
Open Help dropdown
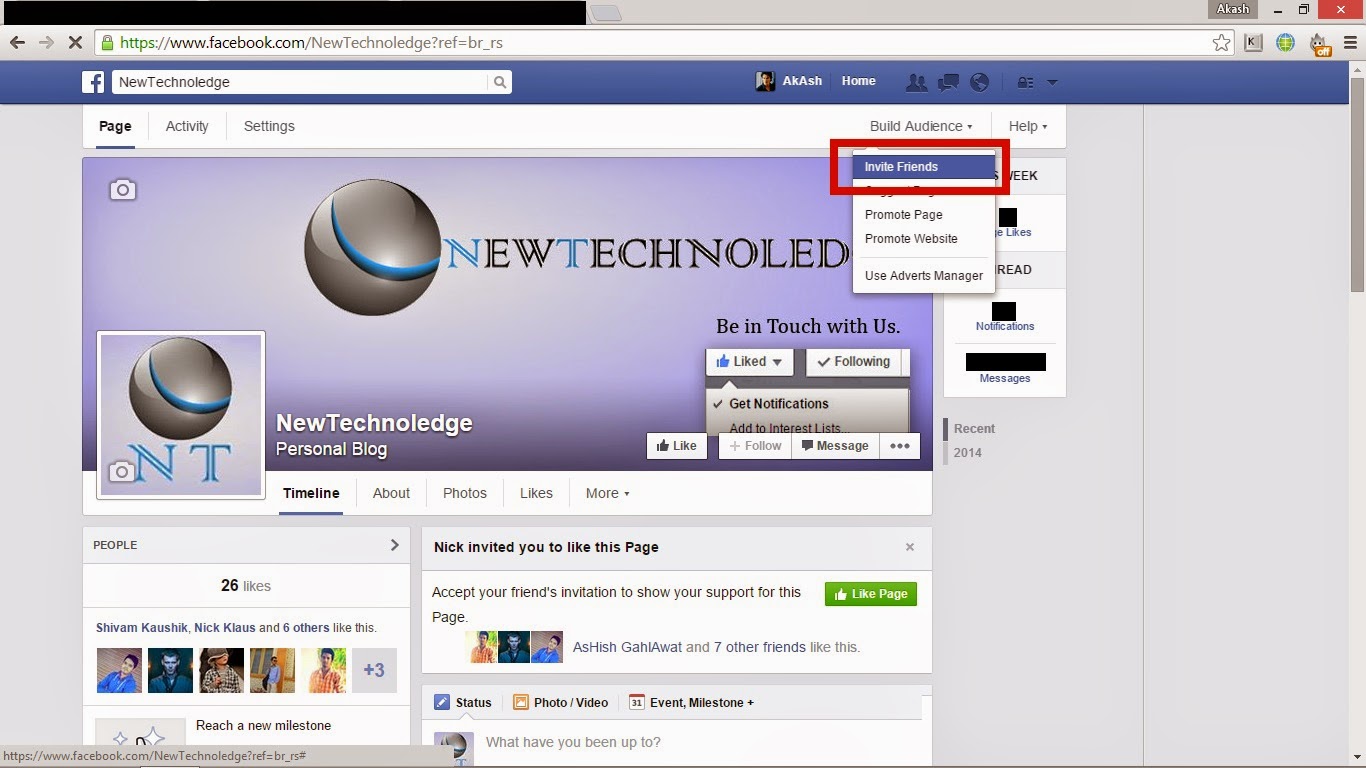[1028, 126]
